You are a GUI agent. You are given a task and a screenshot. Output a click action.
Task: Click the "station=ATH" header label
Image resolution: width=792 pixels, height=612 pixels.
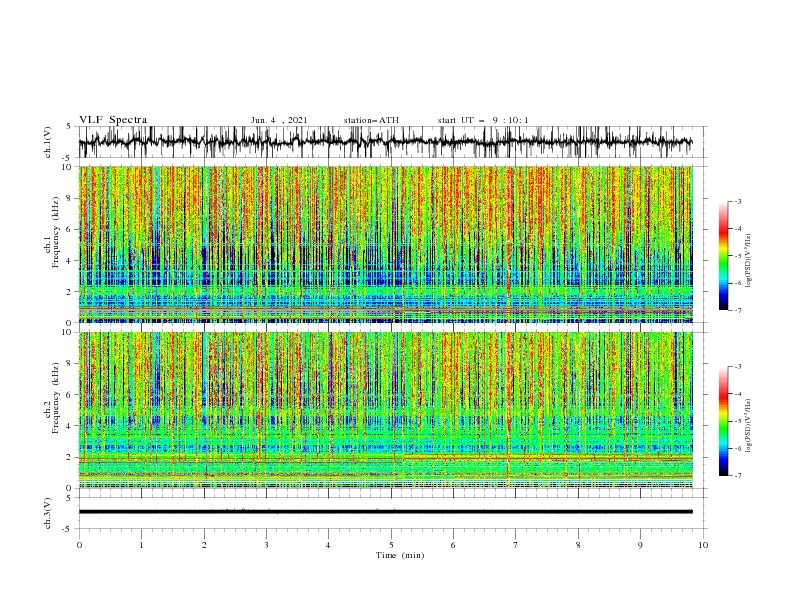(371, 120)
